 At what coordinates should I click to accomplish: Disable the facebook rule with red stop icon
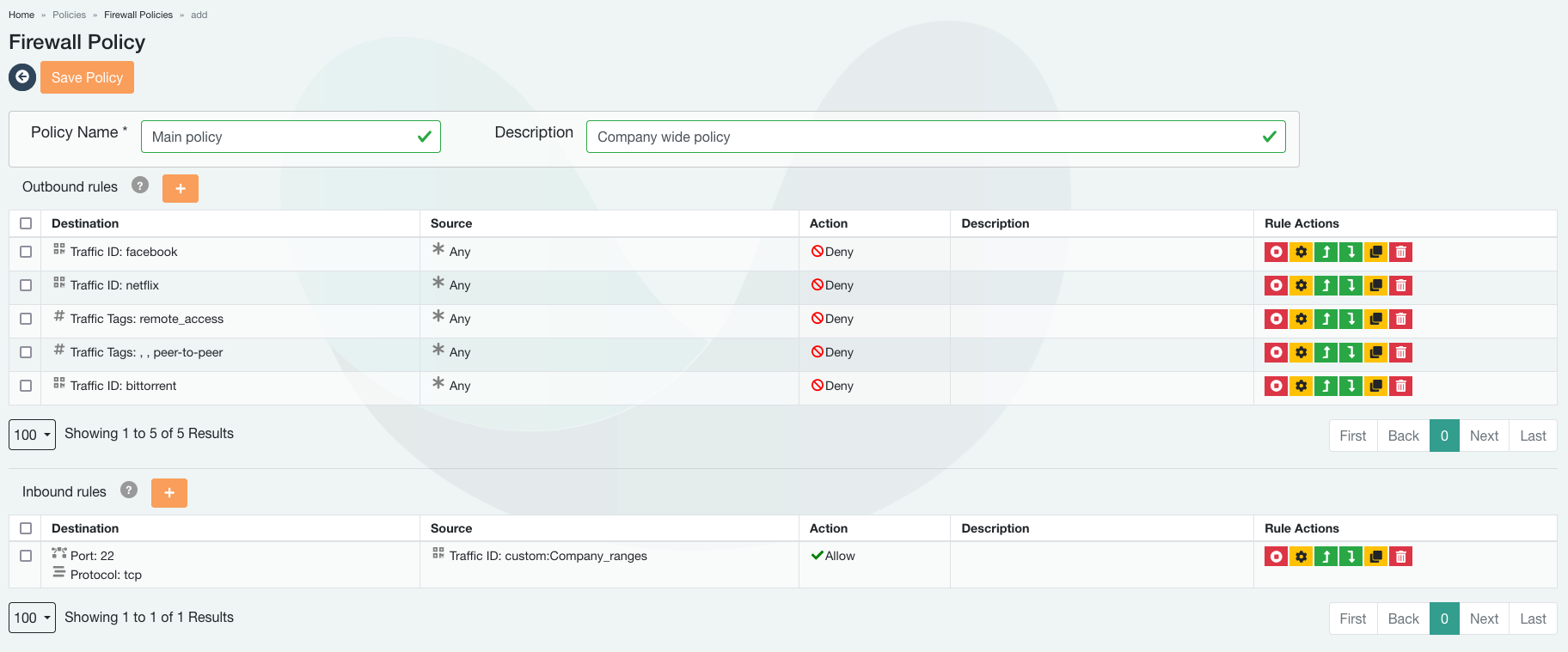coord(1277,252)
